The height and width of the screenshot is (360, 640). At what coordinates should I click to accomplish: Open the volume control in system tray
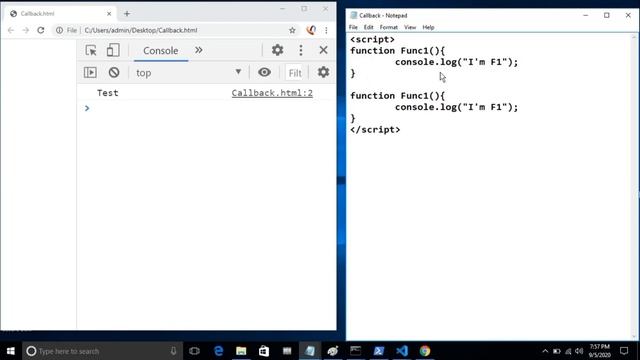point(579,351)
